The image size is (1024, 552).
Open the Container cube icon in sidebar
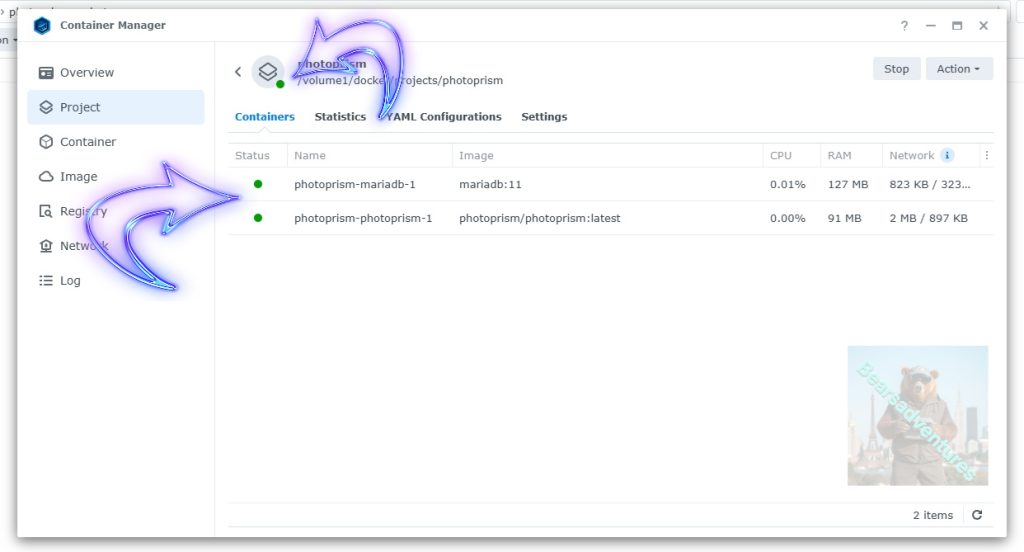[46, 142]
